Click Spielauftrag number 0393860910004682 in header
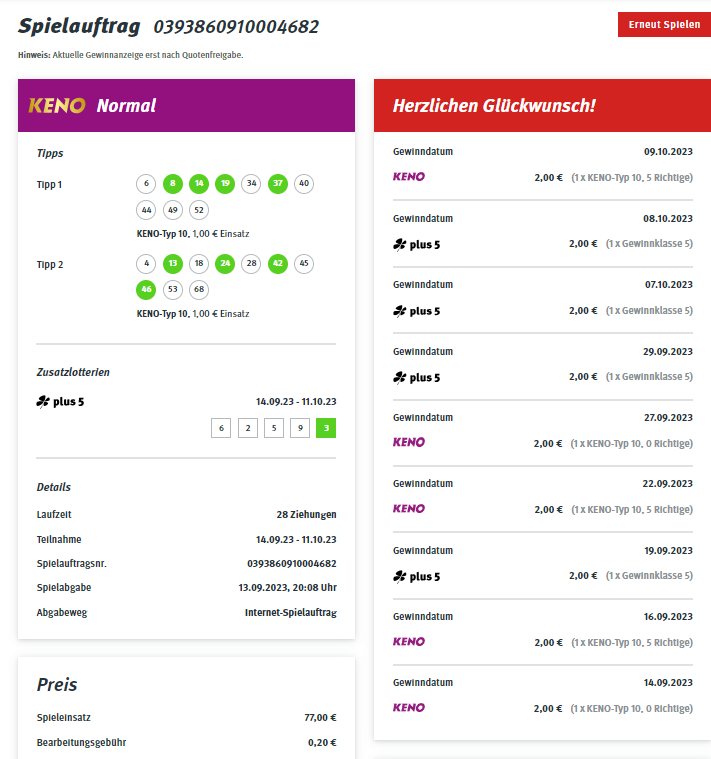 pyautogui.click(x=236, y=27)
